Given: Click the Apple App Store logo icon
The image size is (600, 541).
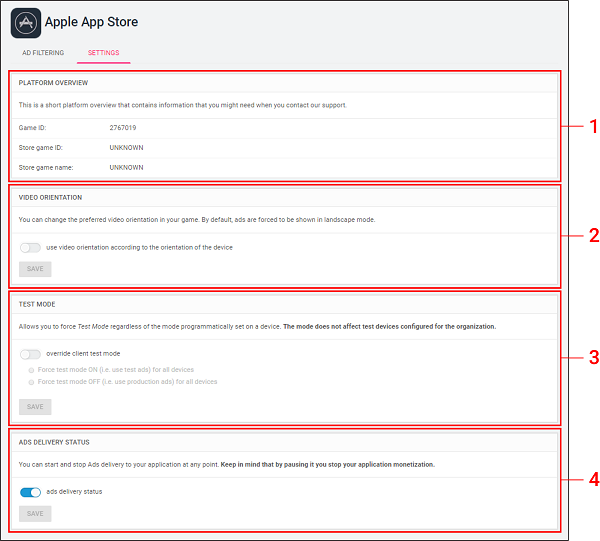Looking at the screenshot, I should [26, 22].
